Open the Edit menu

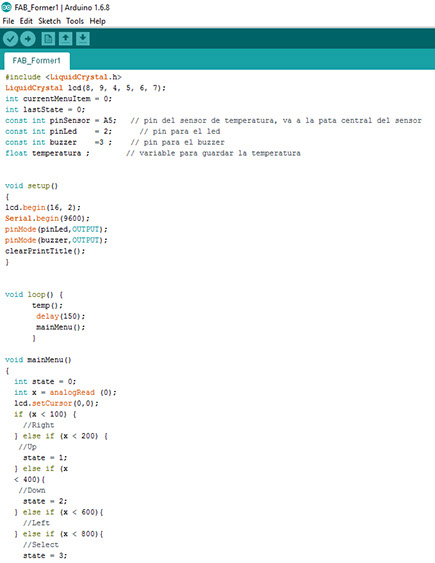click(x=26, y=21)
